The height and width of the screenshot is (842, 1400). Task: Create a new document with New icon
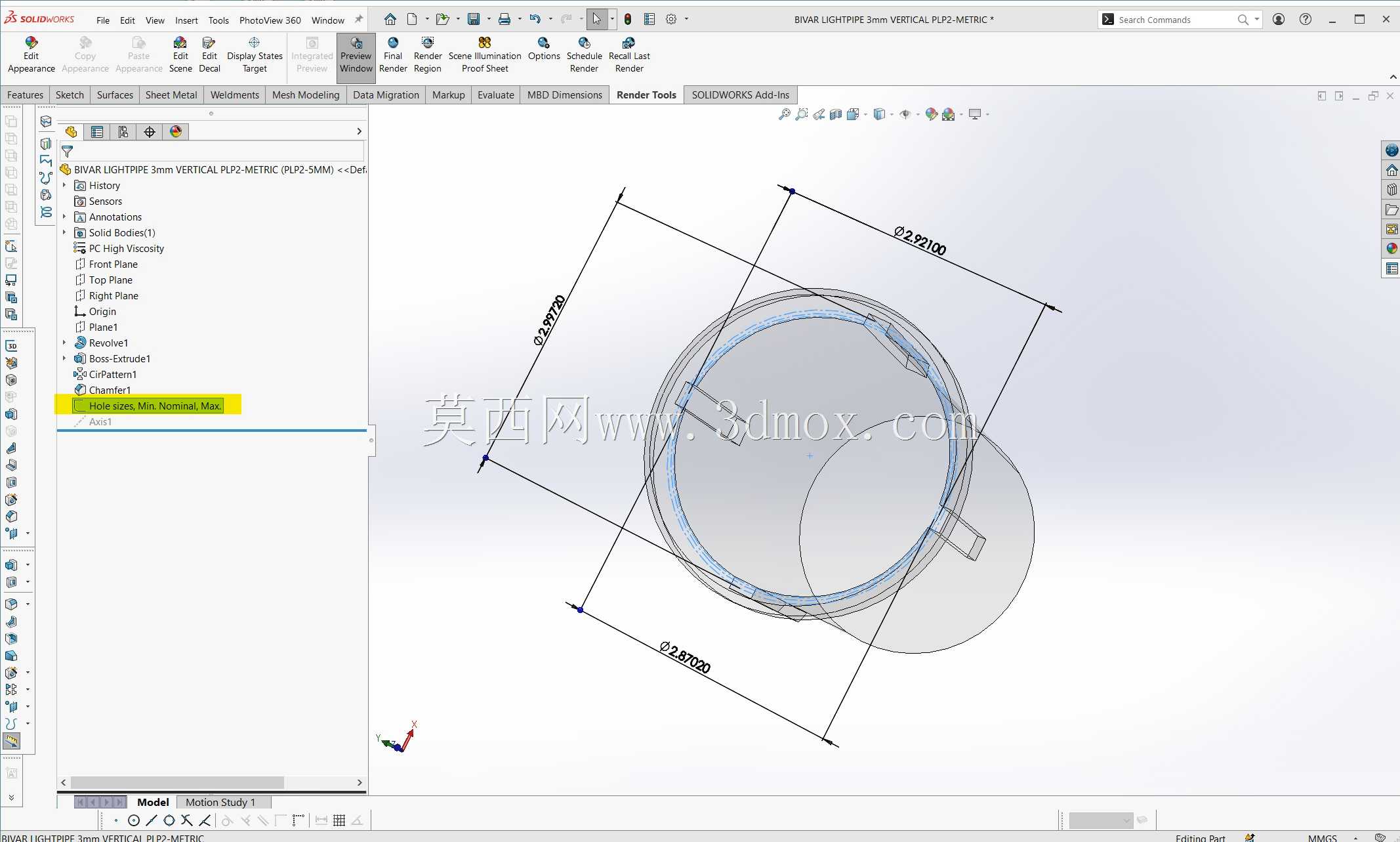click(412, 19)
